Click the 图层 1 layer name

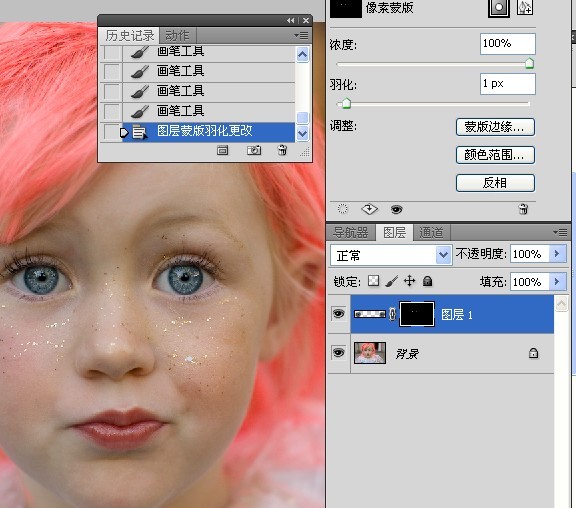pyautogui.click(x=456, y=315)
